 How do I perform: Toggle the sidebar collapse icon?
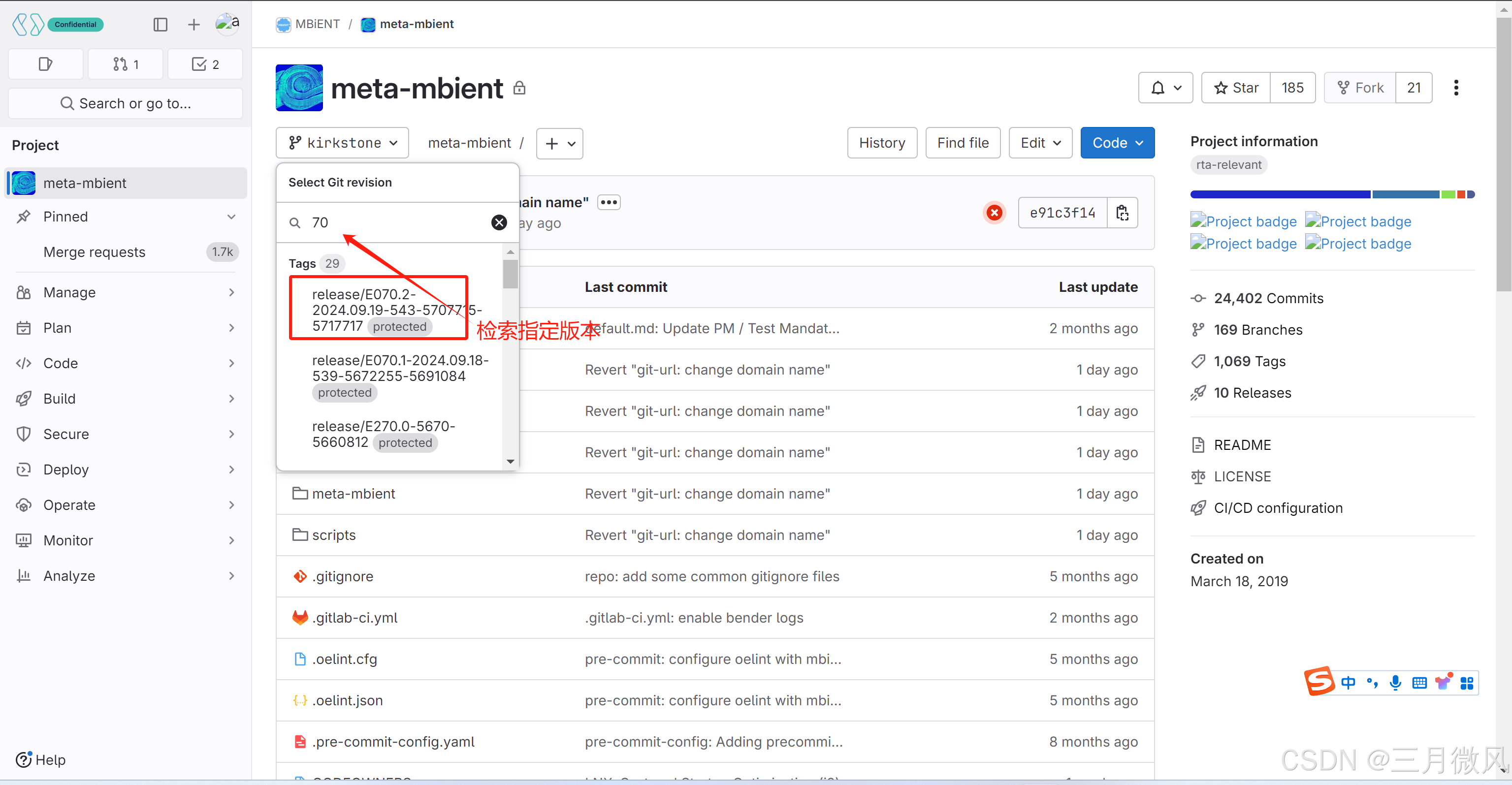click(160, 24)
